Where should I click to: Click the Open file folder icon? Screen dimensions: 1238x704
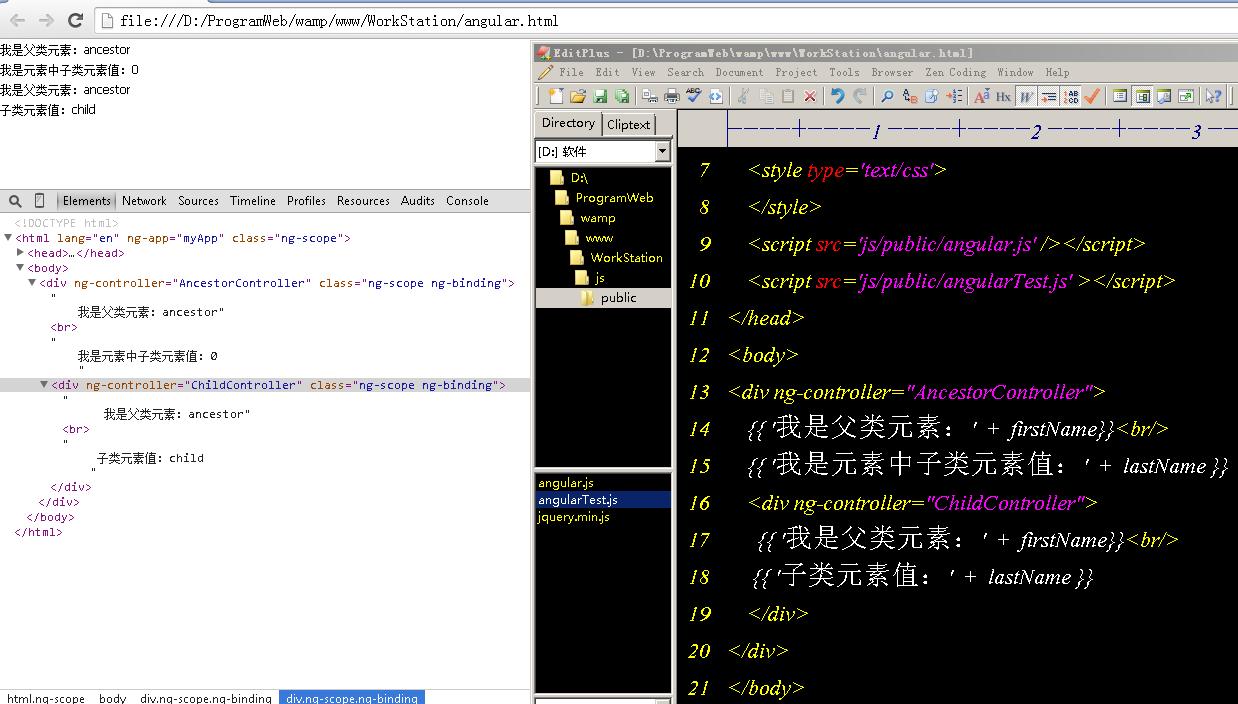click(x=578, y=96)
